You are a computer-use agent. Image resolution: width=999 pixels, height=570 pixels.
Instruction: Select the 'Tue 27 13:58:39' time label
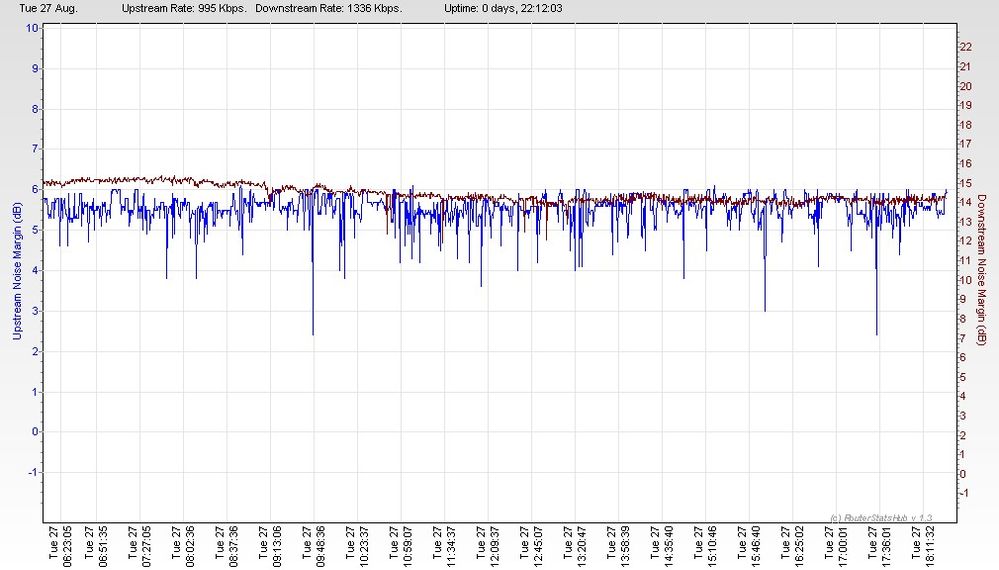pyautogui.click(x=618, y=546)
